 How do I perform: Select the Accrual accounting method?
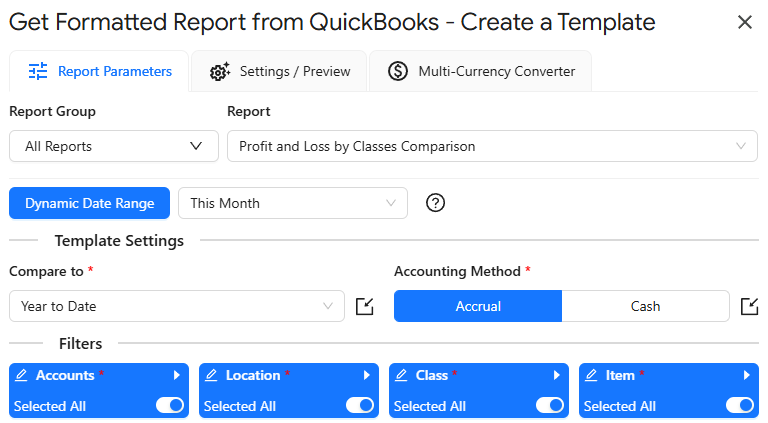[478, 306]
